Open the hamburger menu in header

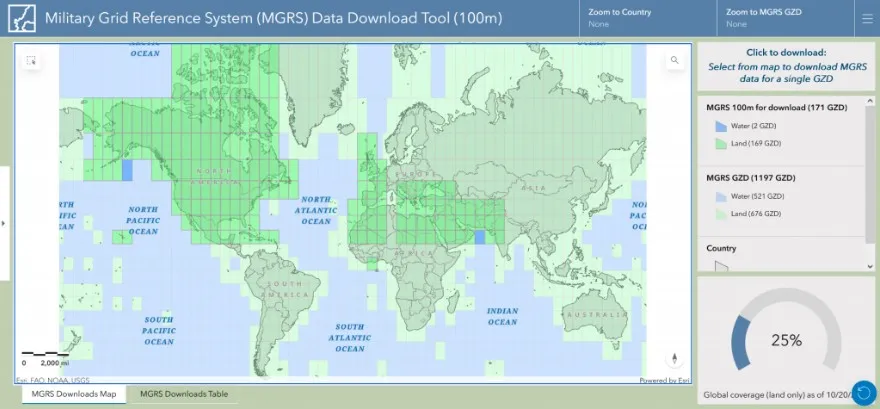click(x=865, y=18)
